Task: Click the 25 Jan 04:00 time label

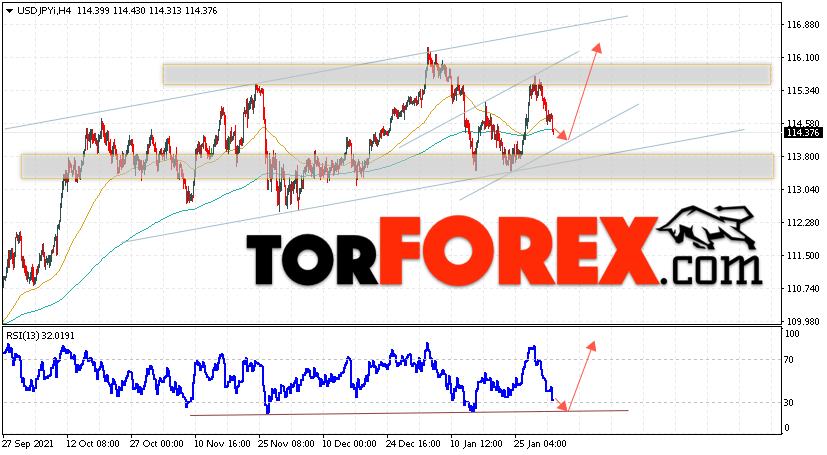Action: (541, 444)
